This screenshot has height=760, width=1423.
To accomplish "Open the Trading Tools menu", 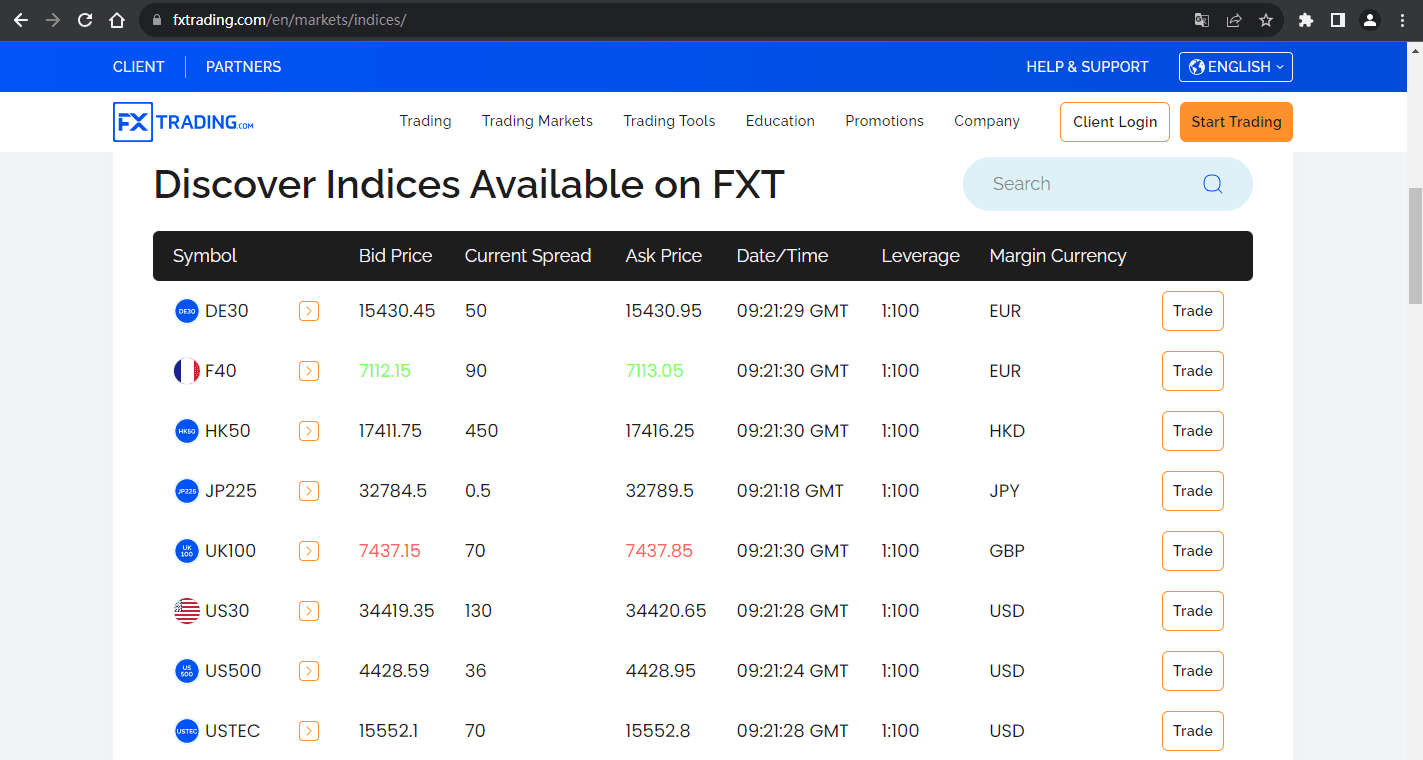I will (x=669, y=121).
